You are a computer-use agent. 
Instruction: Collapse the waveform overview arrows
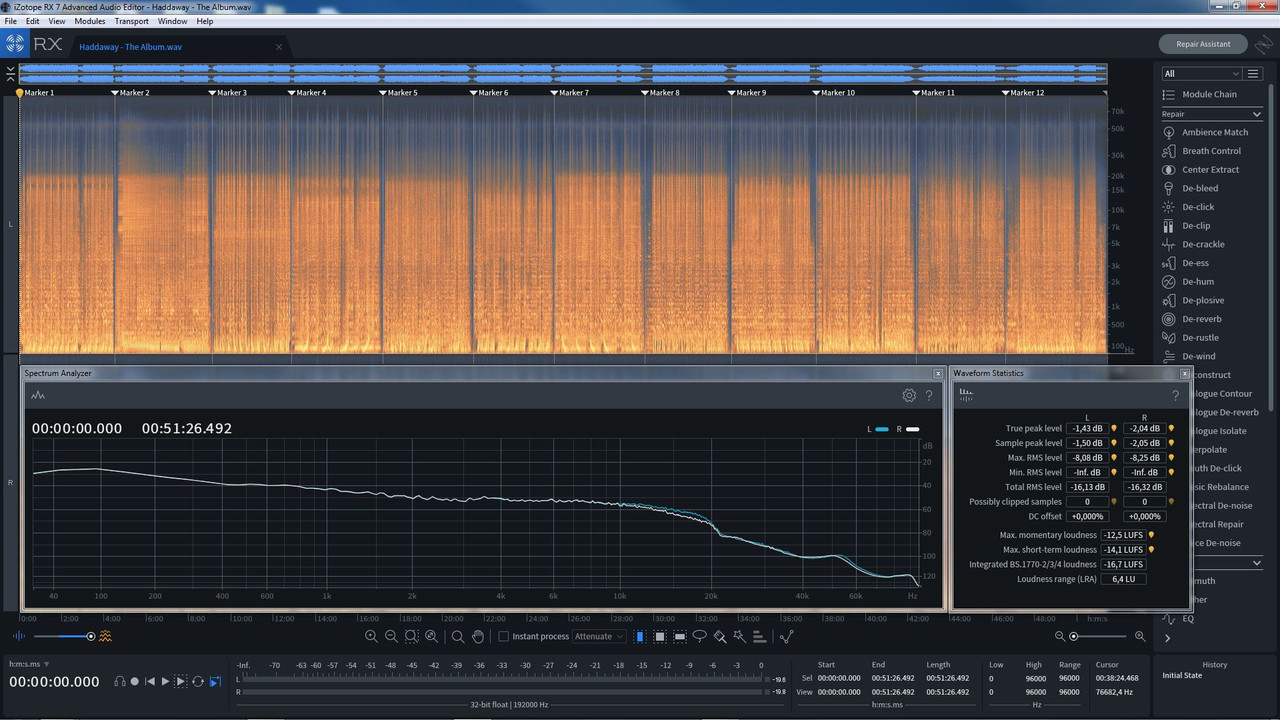coord(10,74)
